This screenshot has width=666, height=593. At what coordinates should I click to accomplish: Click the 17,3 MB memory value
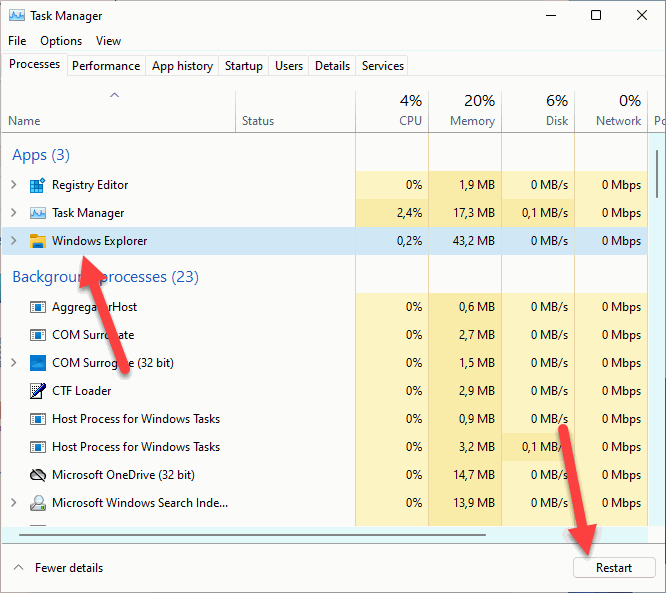pyautogui.click(x=474, y=213)
